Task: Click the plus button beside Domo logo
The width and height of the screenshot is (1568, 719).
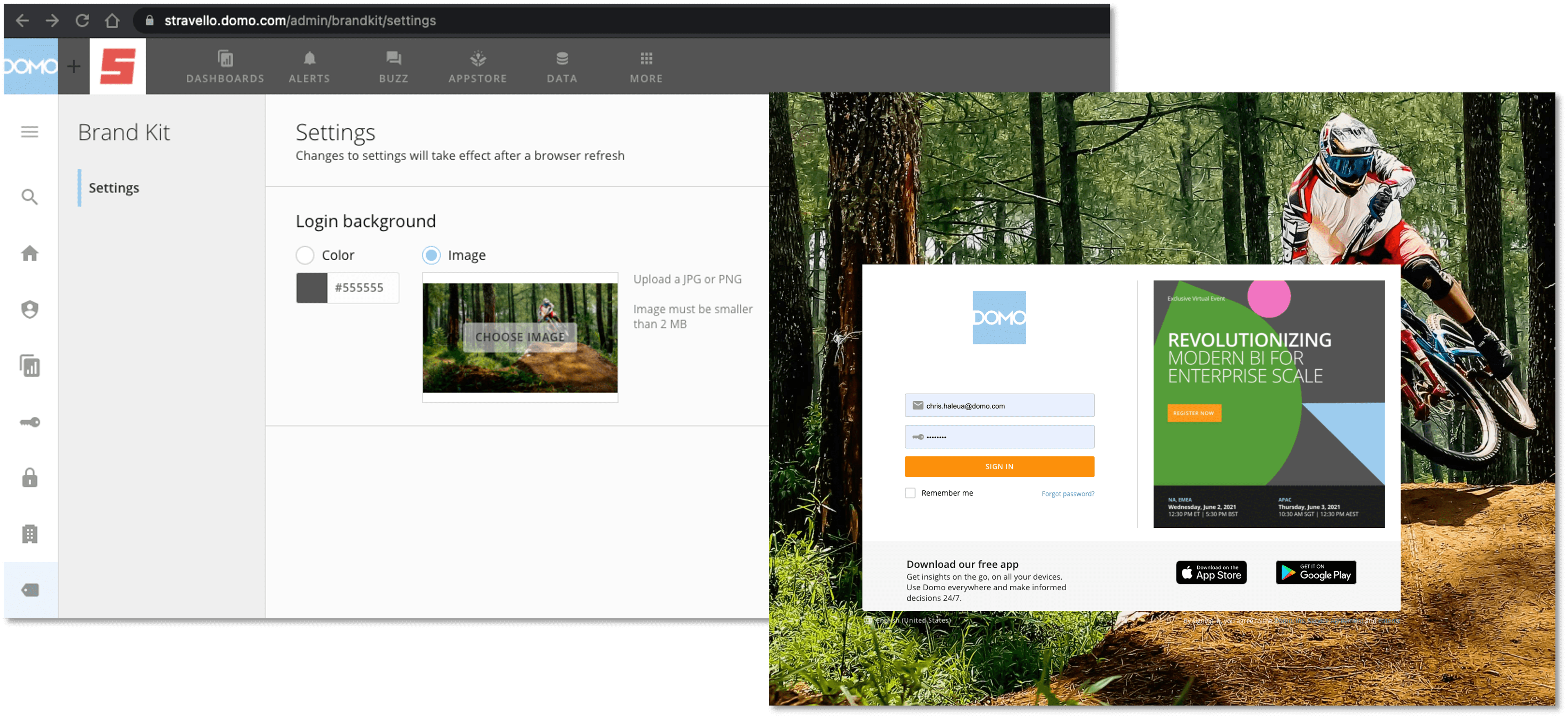Action: point(73,66)
